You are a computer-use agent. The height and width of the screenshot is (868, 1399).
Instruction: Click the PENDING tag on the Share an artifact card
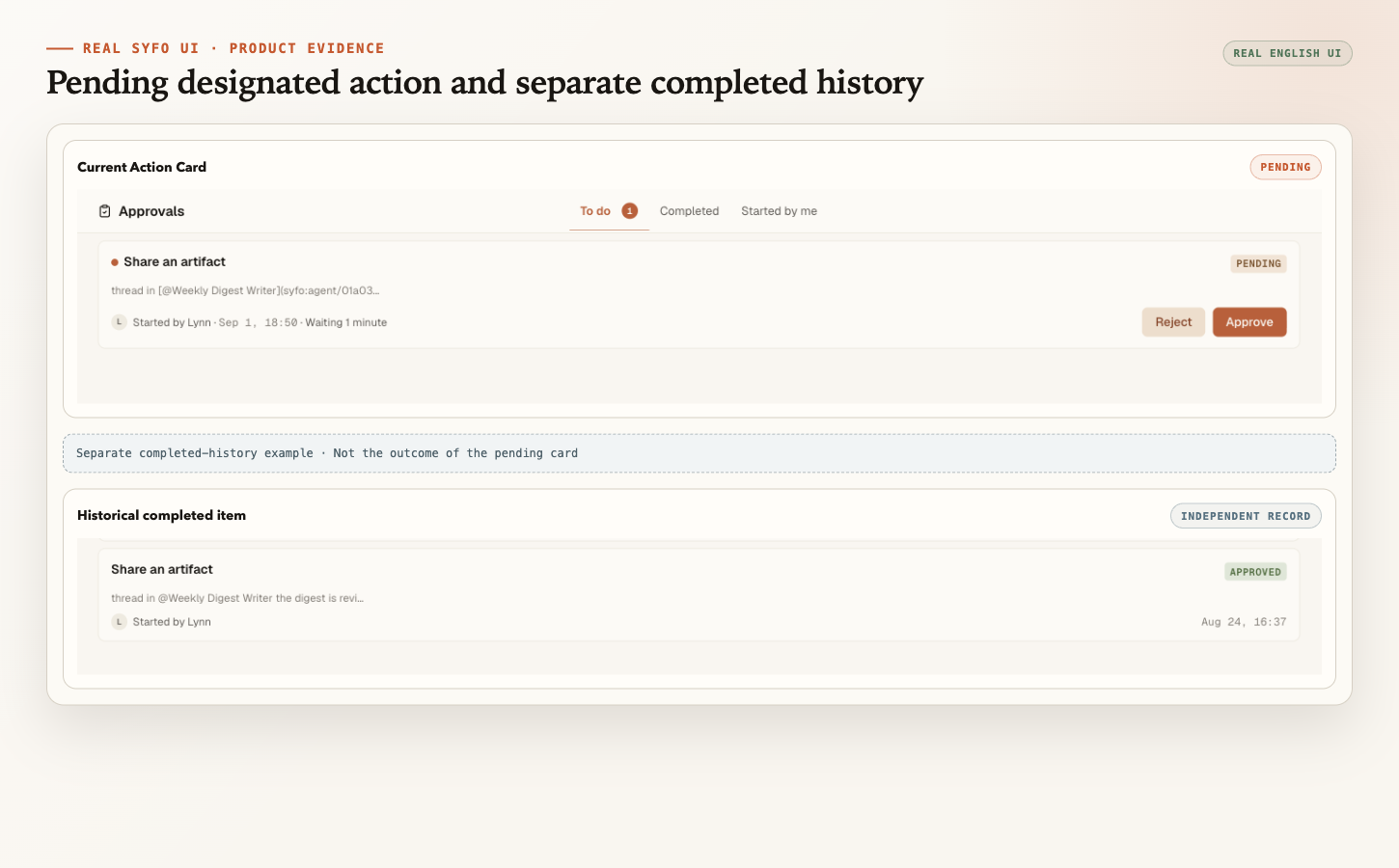(x=1258, y=263)
